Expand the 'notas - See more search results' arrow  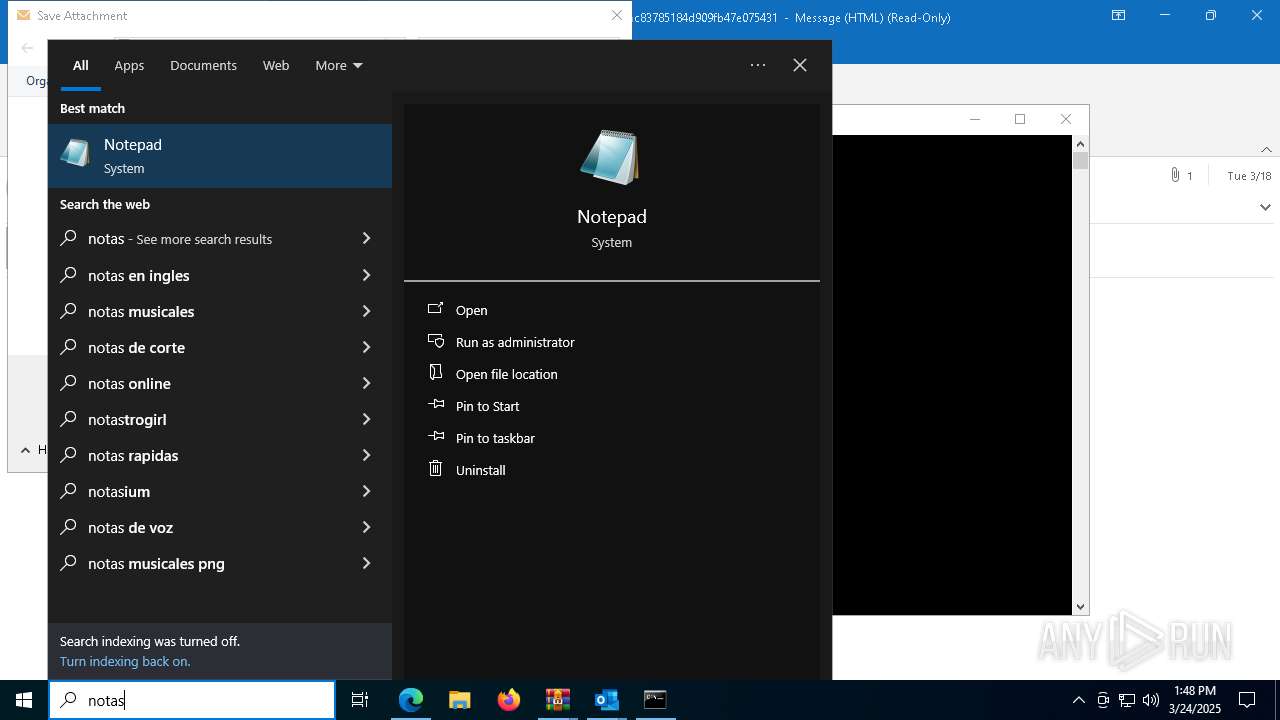366,239
